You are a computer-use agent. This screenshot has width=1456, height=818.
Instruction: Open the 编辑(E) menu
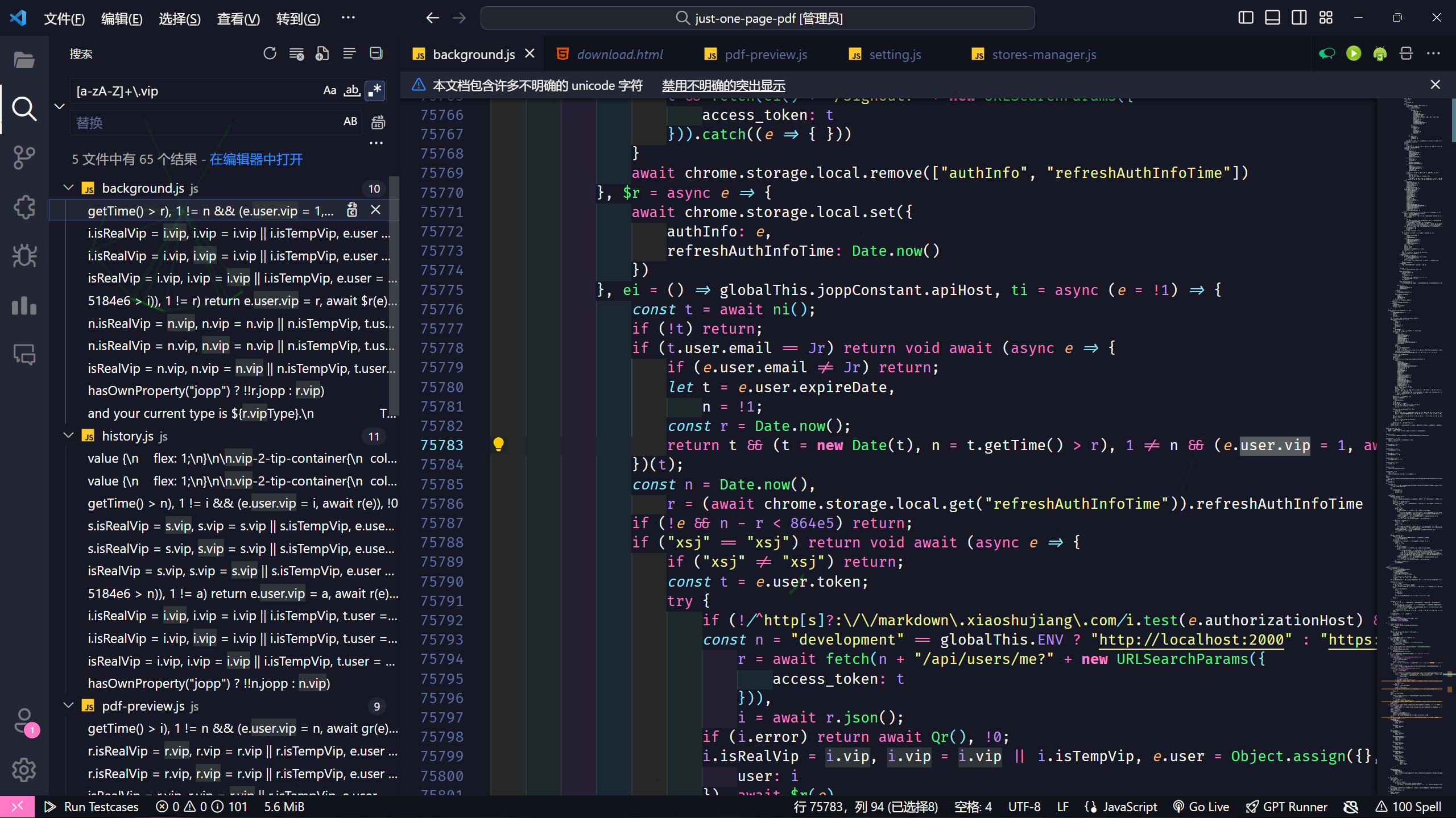(121, 19)
